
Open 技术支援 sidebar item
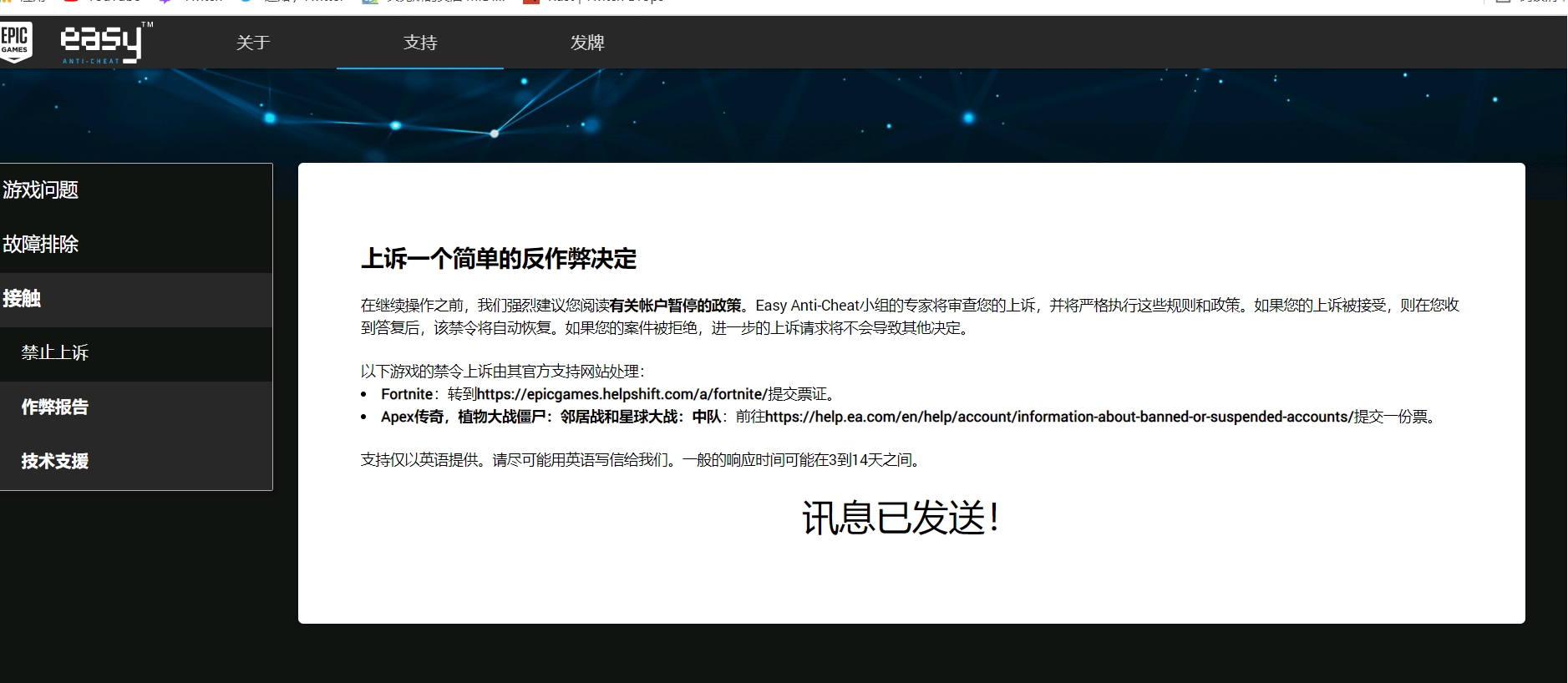click(135, 462)
